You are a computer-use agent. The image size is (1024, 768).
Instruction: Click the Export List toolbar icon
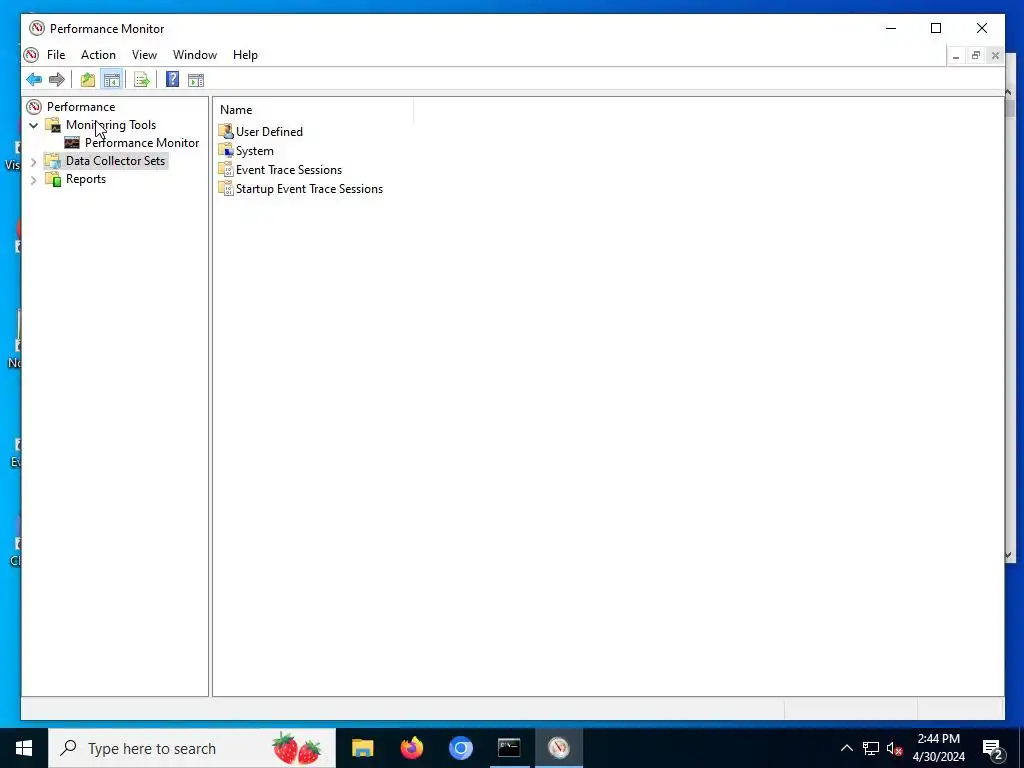pos(142,80)
